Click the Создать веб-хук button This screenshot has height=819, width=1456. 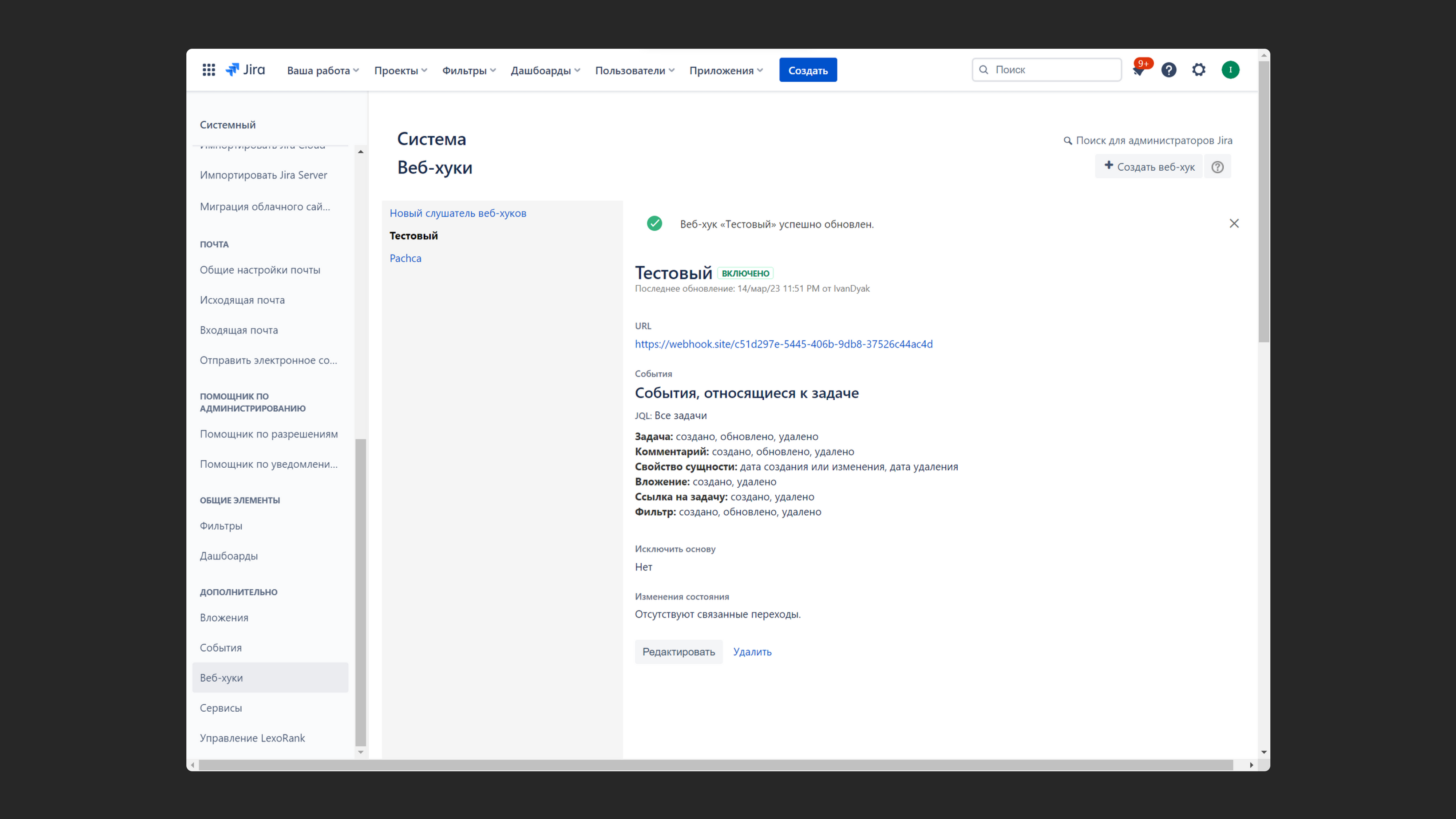point(1149,167)
